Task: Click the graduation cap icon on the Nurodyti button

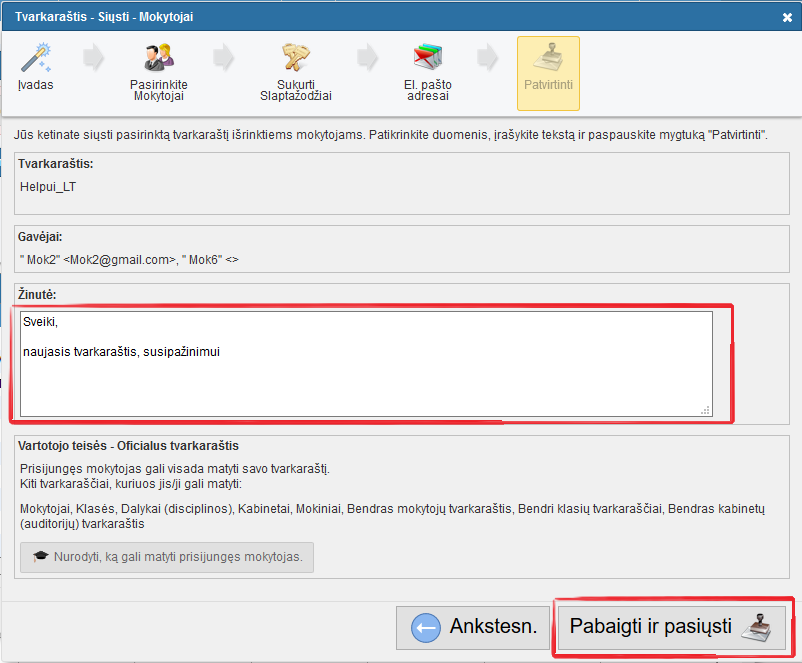Action: 40,557
